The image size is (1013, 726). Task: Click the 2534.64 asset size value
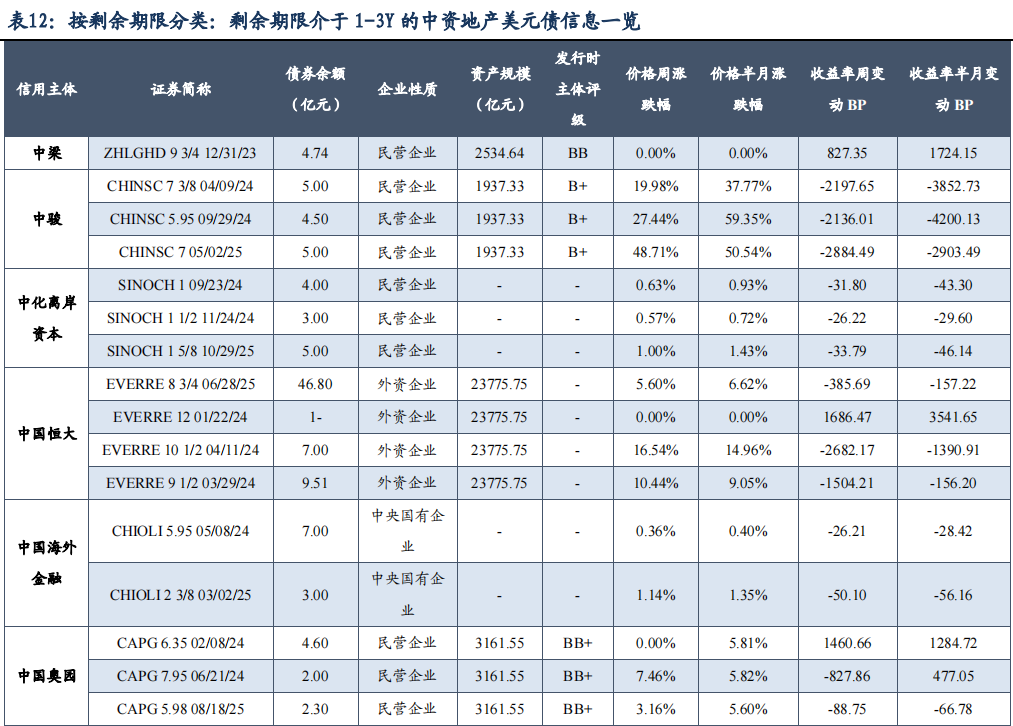pyautogui.click(x=499, y=153)
